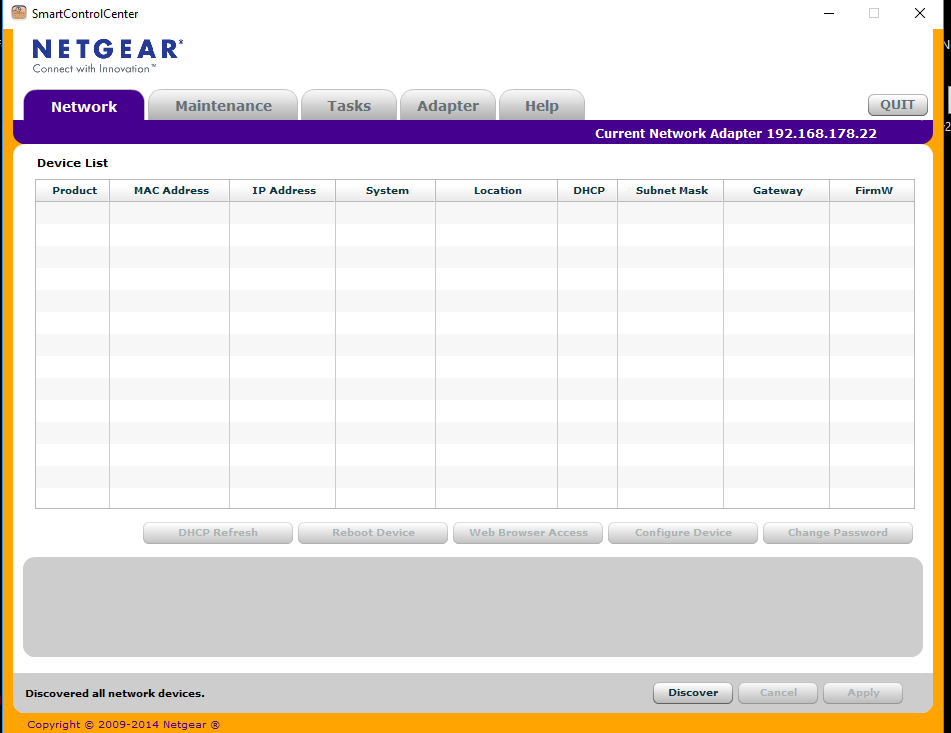This screenshot has height=733, width=951.
Task: Sort by the MAC Address column header
Action: pos(170,190)
